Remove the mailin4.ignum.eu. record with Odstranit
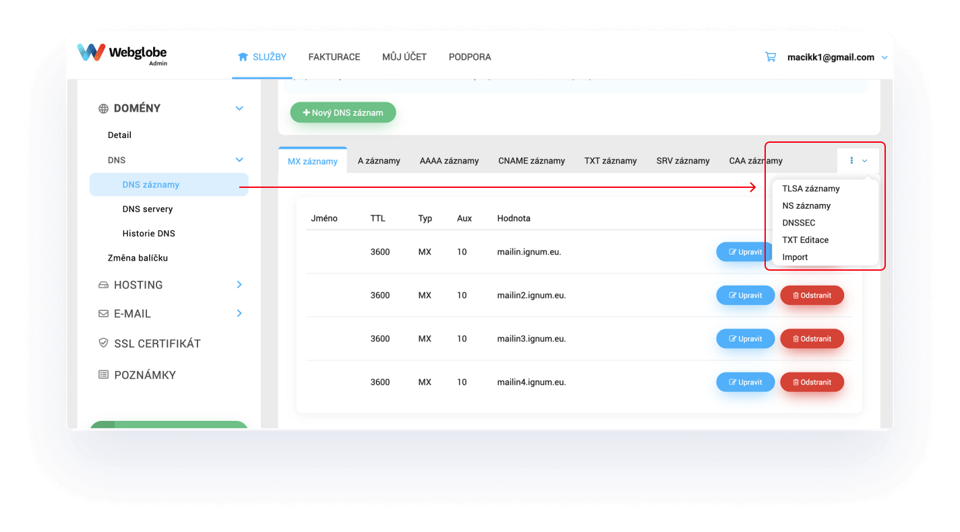Image resolution: width=960 pixels, height=532 pixels. pos(812,382)
